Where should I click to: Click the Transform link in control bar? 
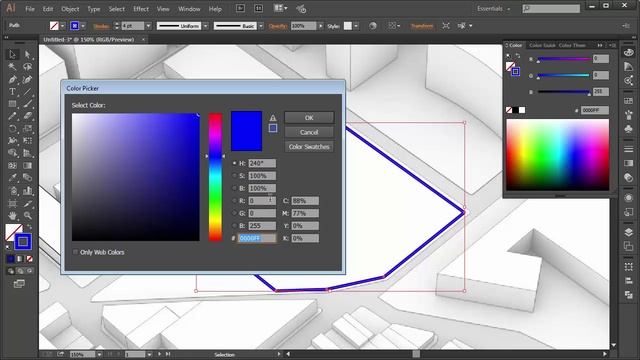(x=422, y=26)
